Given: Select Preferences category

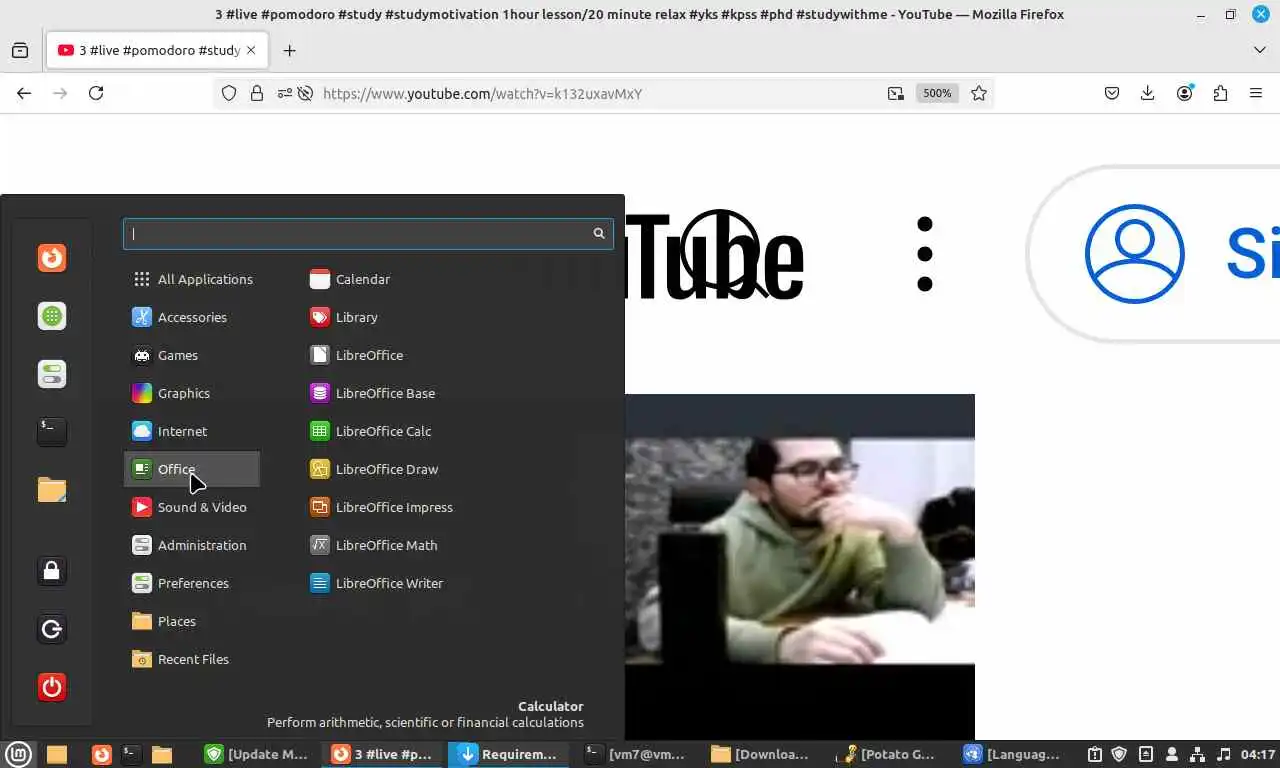Looking at the screenshot, I should click(191, 583).
